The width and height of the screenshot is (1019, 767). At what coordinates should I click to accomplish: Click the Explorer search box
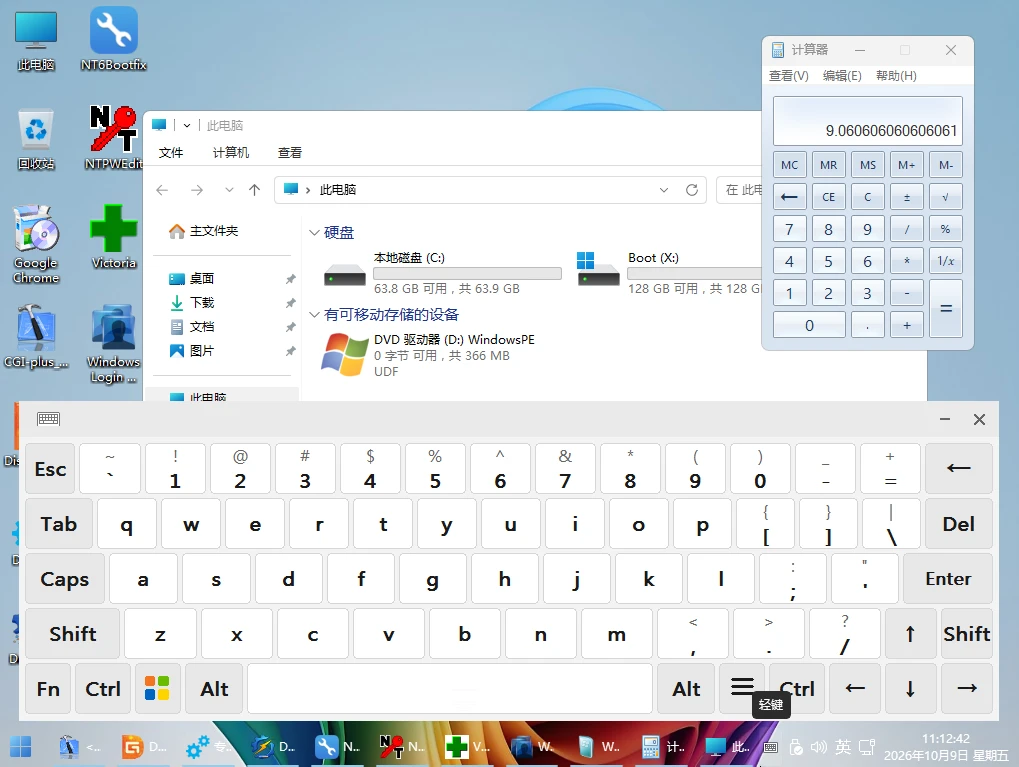[739, 190]
